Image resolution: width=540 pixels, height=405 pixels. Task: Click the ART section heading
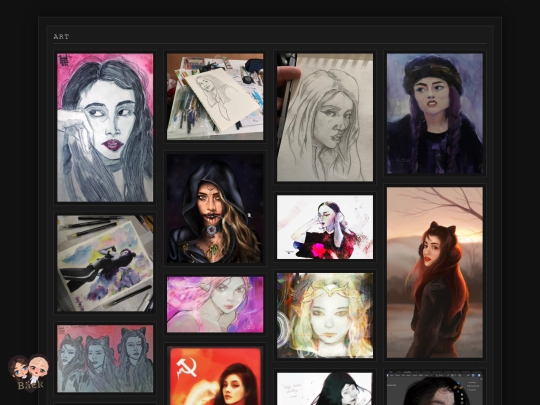(x=61, y=37)
